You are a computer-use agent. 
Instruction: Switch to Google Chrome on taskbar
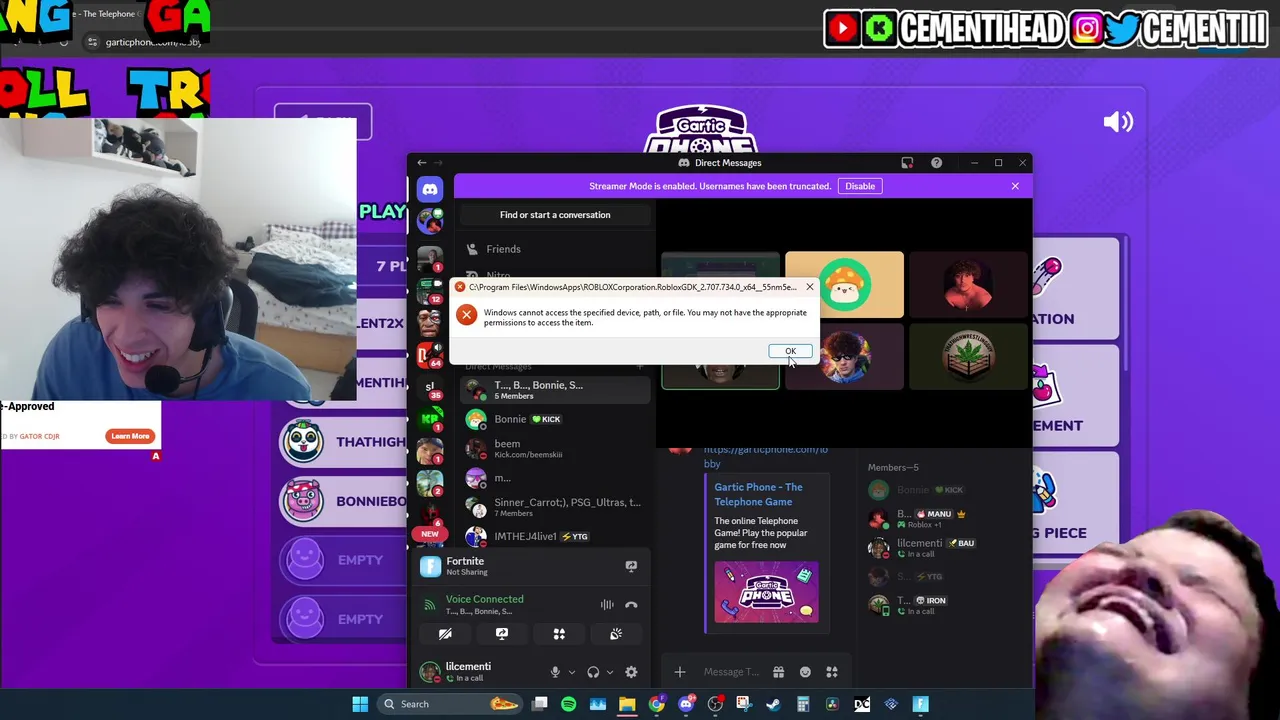click(656, 704)
